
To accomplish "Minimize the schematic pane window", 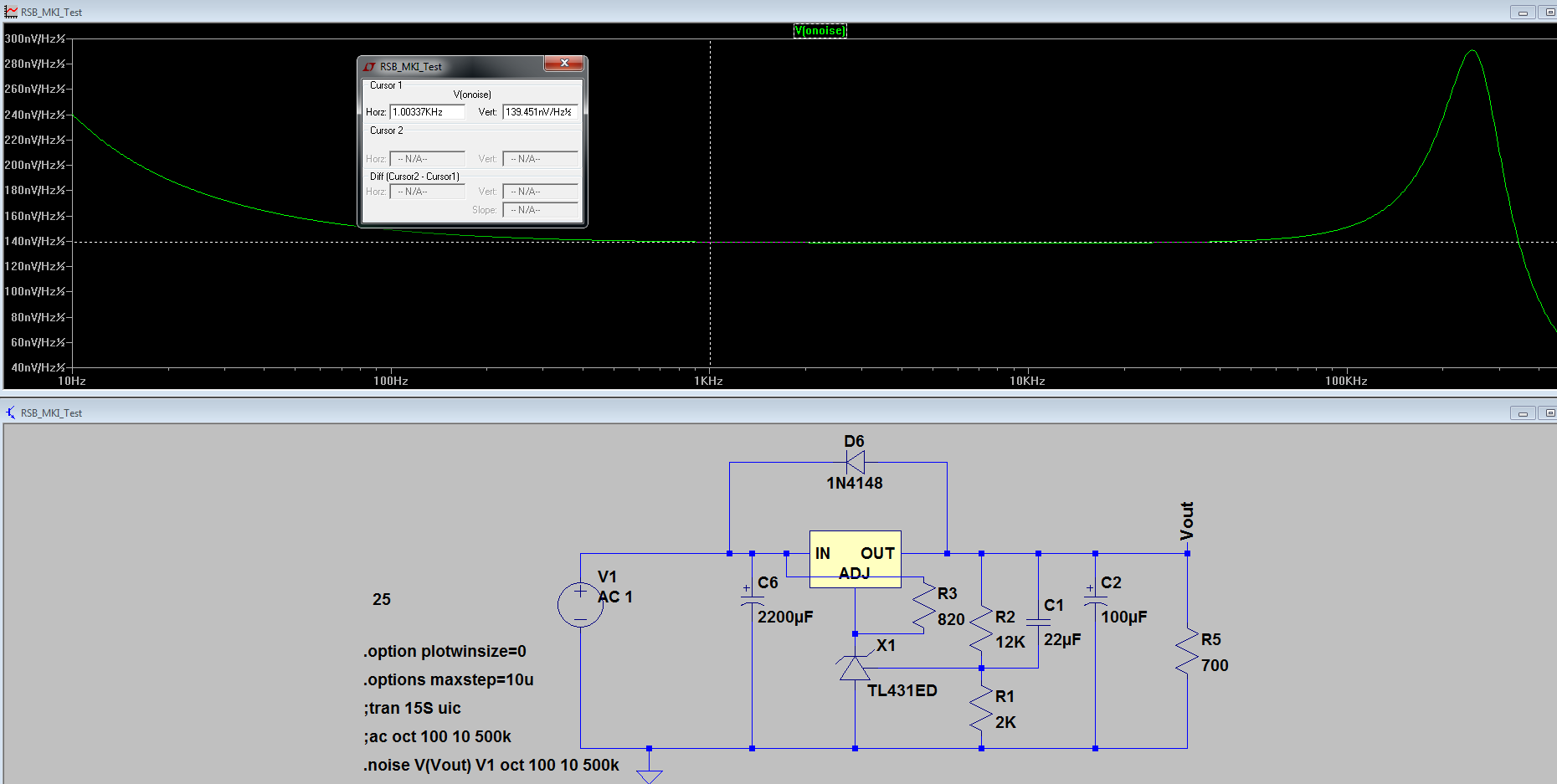I will point(1522,413).
